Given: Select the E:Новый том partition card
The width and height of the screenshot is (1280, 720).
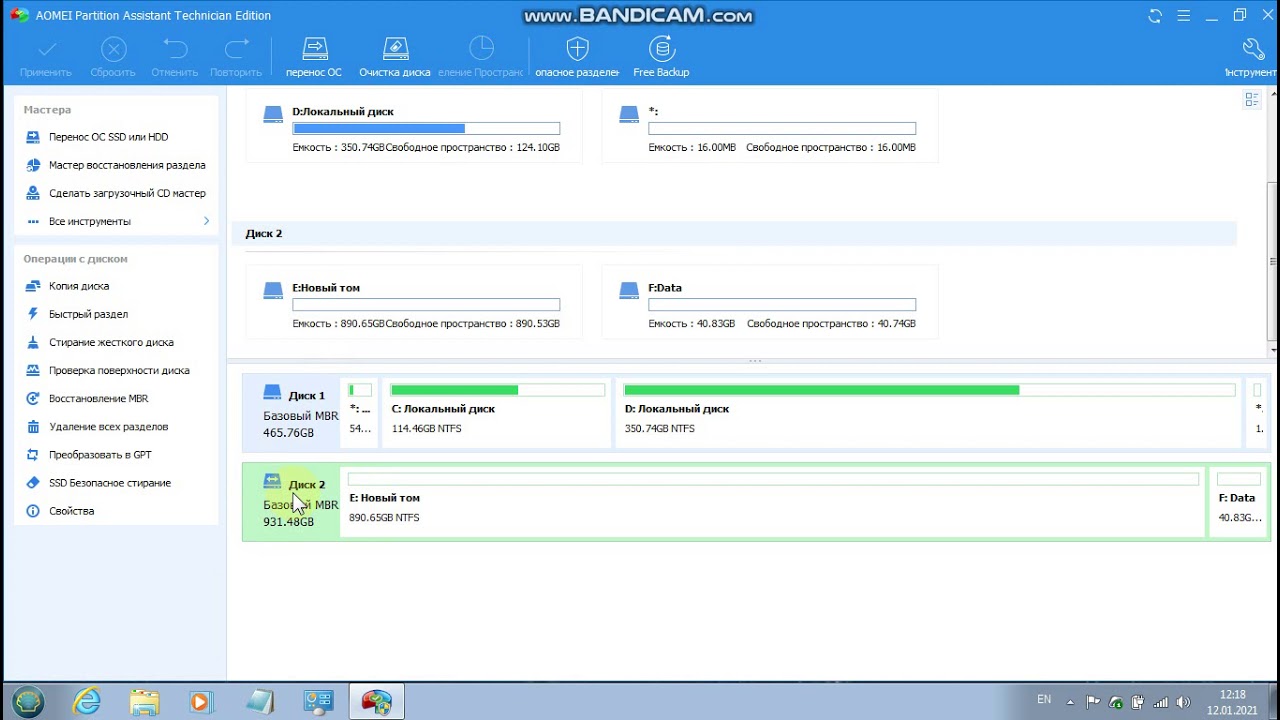Looking at the screenshot, I should click(x=414, y=303).
